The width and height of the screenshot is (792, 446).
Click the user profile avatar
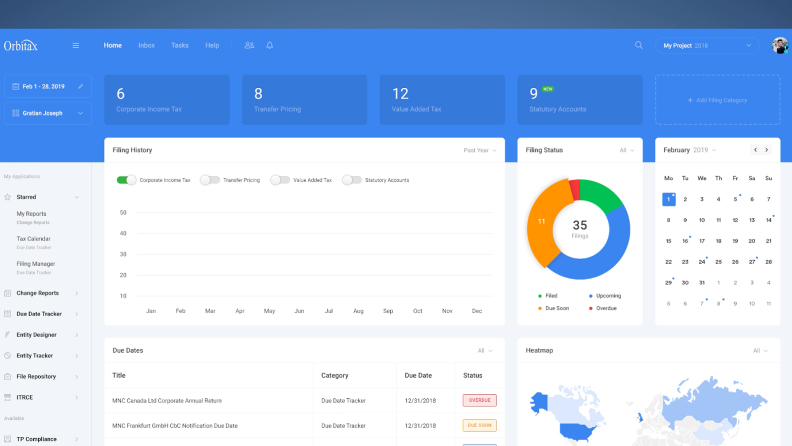coord(780,45)
